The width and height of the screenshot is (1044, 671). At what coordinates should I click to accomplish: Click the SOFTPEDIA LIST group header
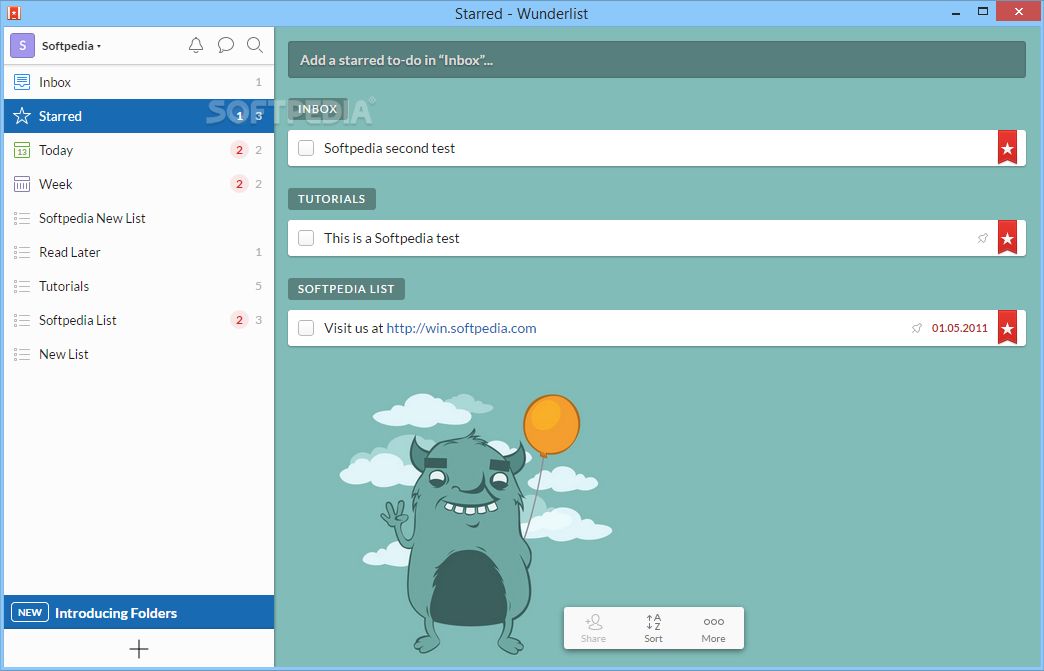[346, 289]
